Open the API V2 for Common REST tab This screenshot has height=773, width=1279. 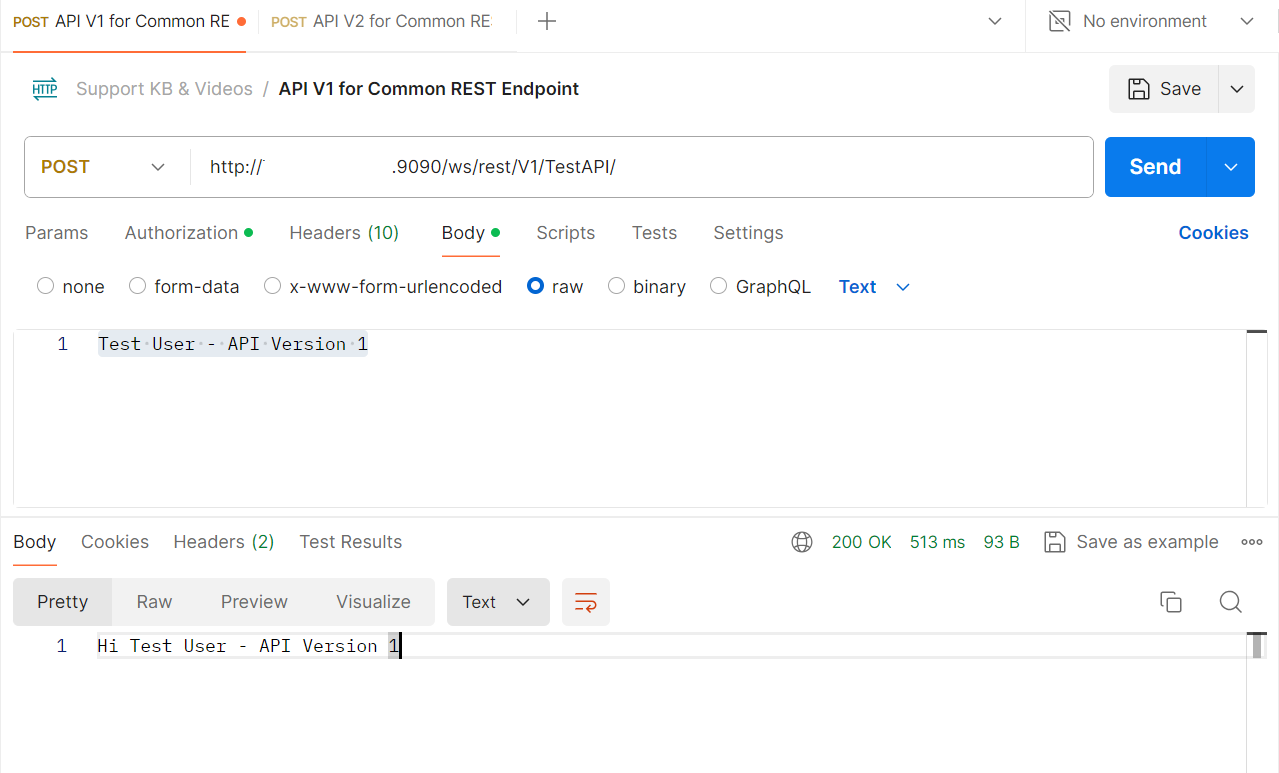[x=380, y=20]
